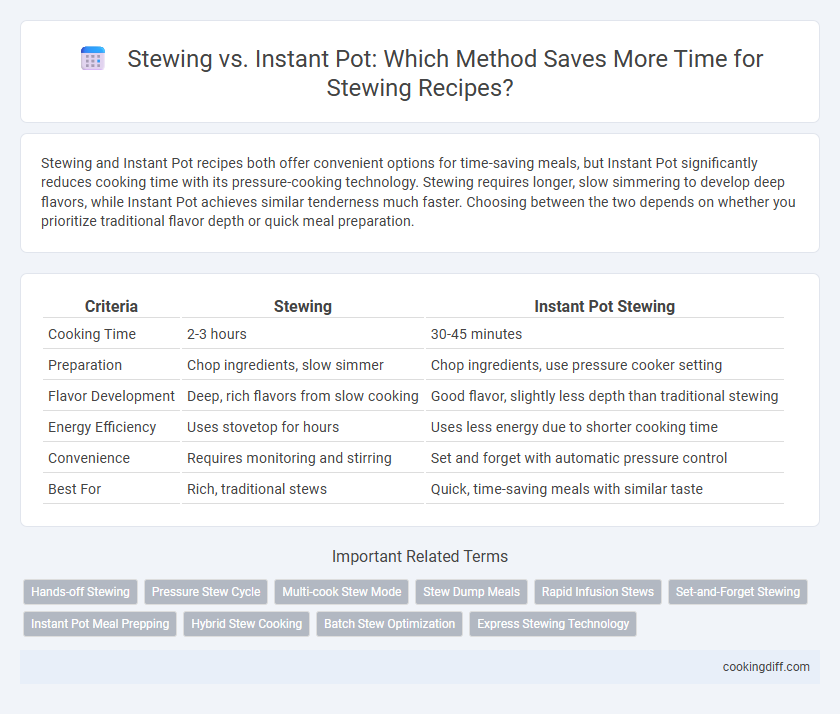840x714 pixels.
Task: Click 'Good flavor, slightly less depth' cell
Action: (x=604, y=396)
